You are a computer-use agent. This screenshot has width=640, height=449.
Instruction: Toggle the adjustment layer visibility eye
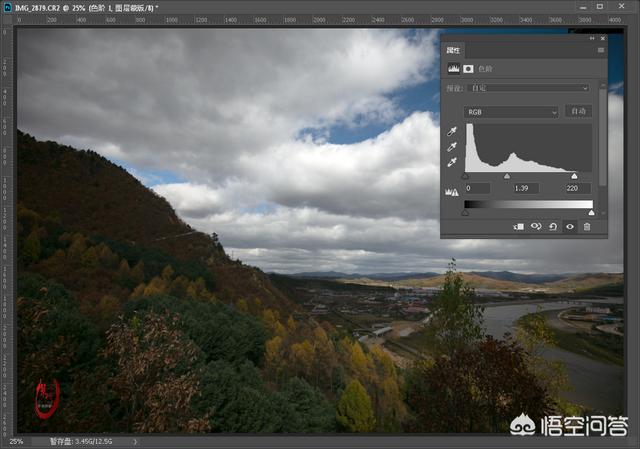[x=570, y=227]
